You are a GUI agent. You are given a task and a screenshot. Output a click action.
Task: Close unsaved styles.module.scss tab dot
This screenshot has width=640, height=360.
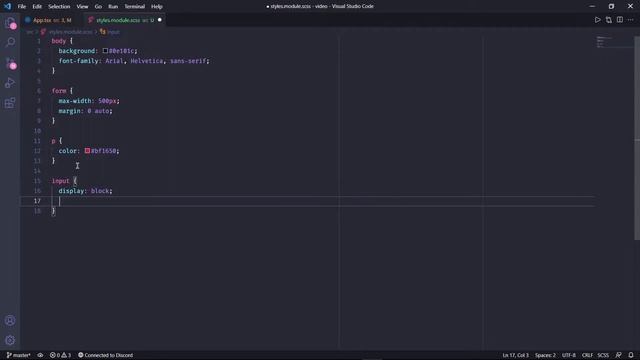pos(160,20)
